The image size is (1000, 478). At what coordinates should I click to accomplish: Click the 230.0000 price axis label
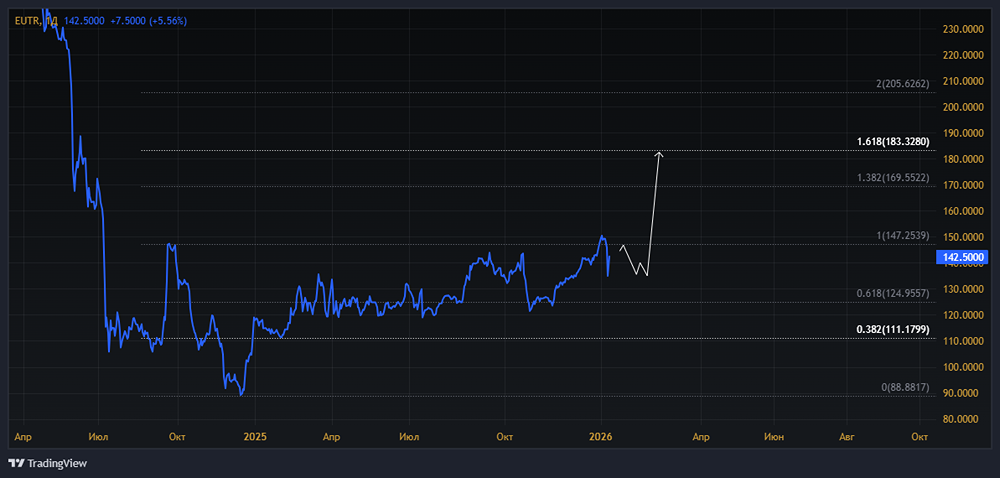coord(964,29)
